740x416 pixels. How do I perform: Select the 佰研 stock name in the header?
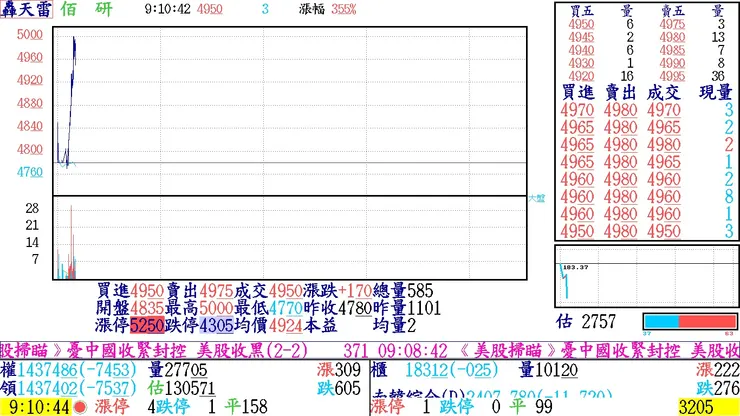[x=86, y=9]
